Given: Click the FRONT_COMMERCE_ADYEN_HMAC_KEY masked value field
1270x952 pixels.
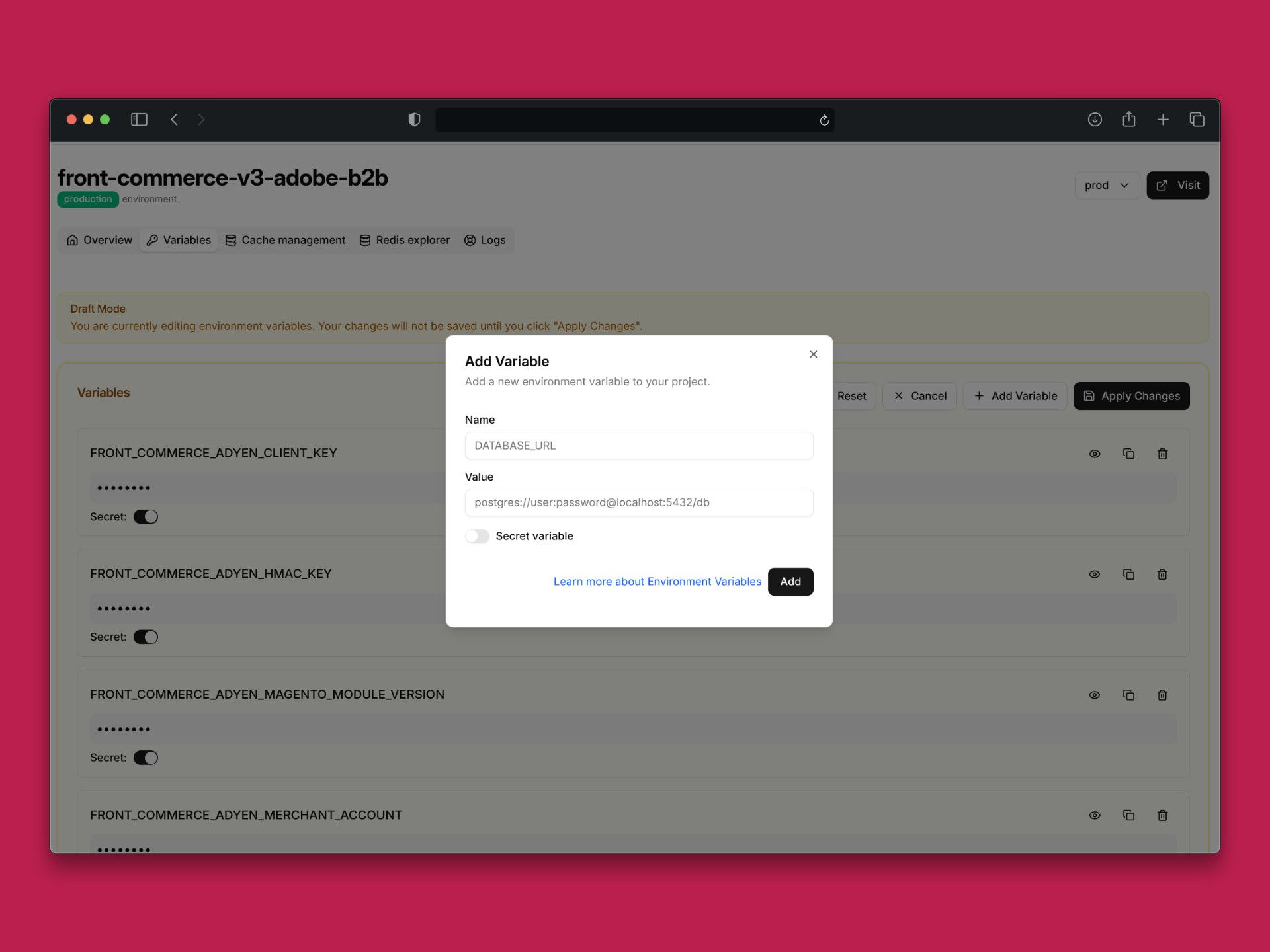Looking at the screenshot, I should click(x=633, y=608).
